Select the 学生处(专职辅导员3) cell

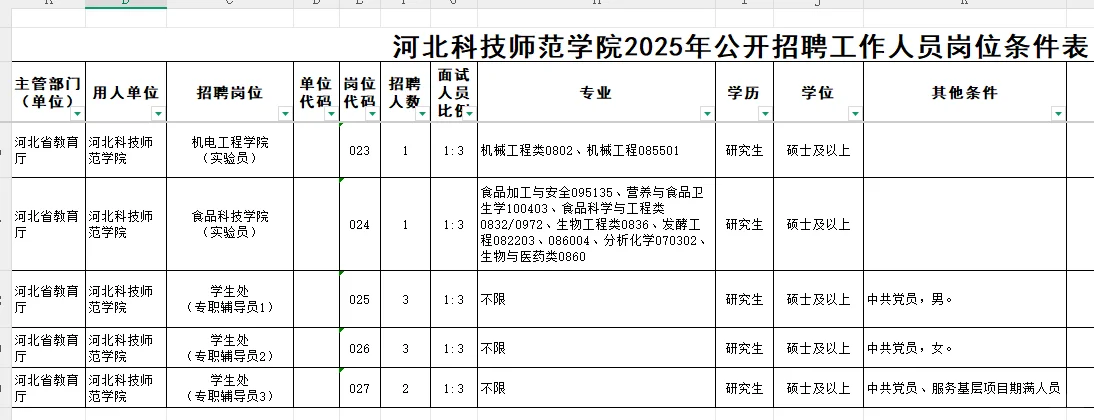coord(230,388)
